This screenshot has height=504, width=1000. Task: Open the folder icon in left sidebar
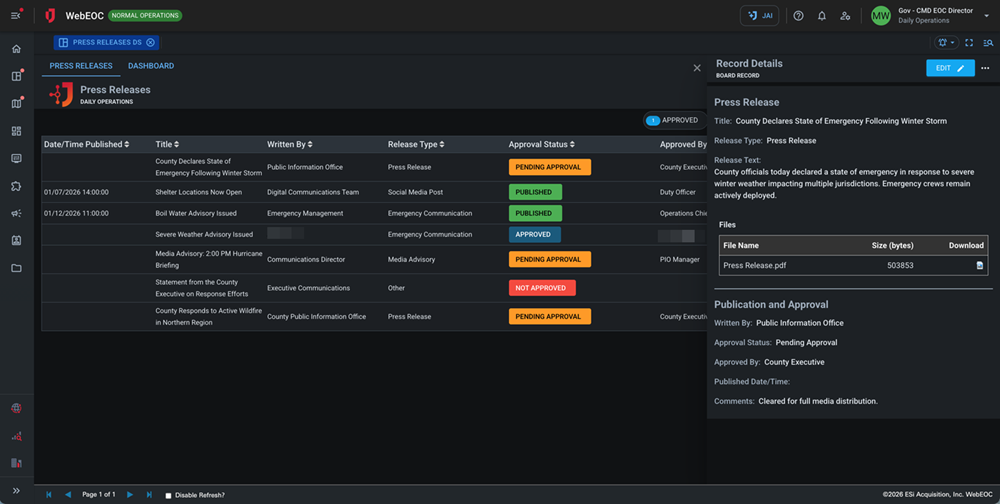click(x=16, y=268)
